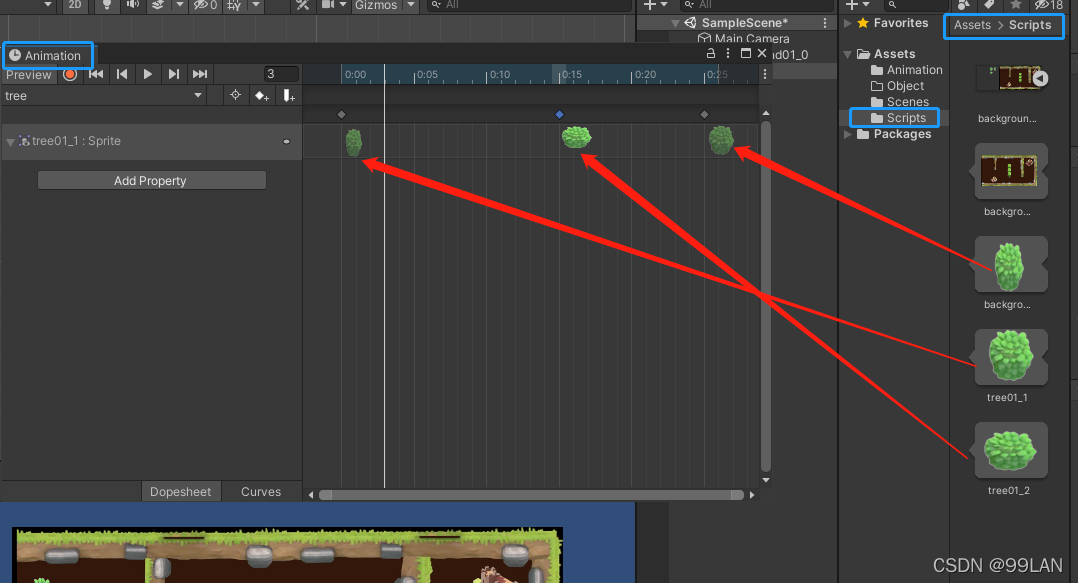This screenshot has width=1078, height=583.
Task: Enable keyframe recording red button
Action: click(x=69, y=74)
